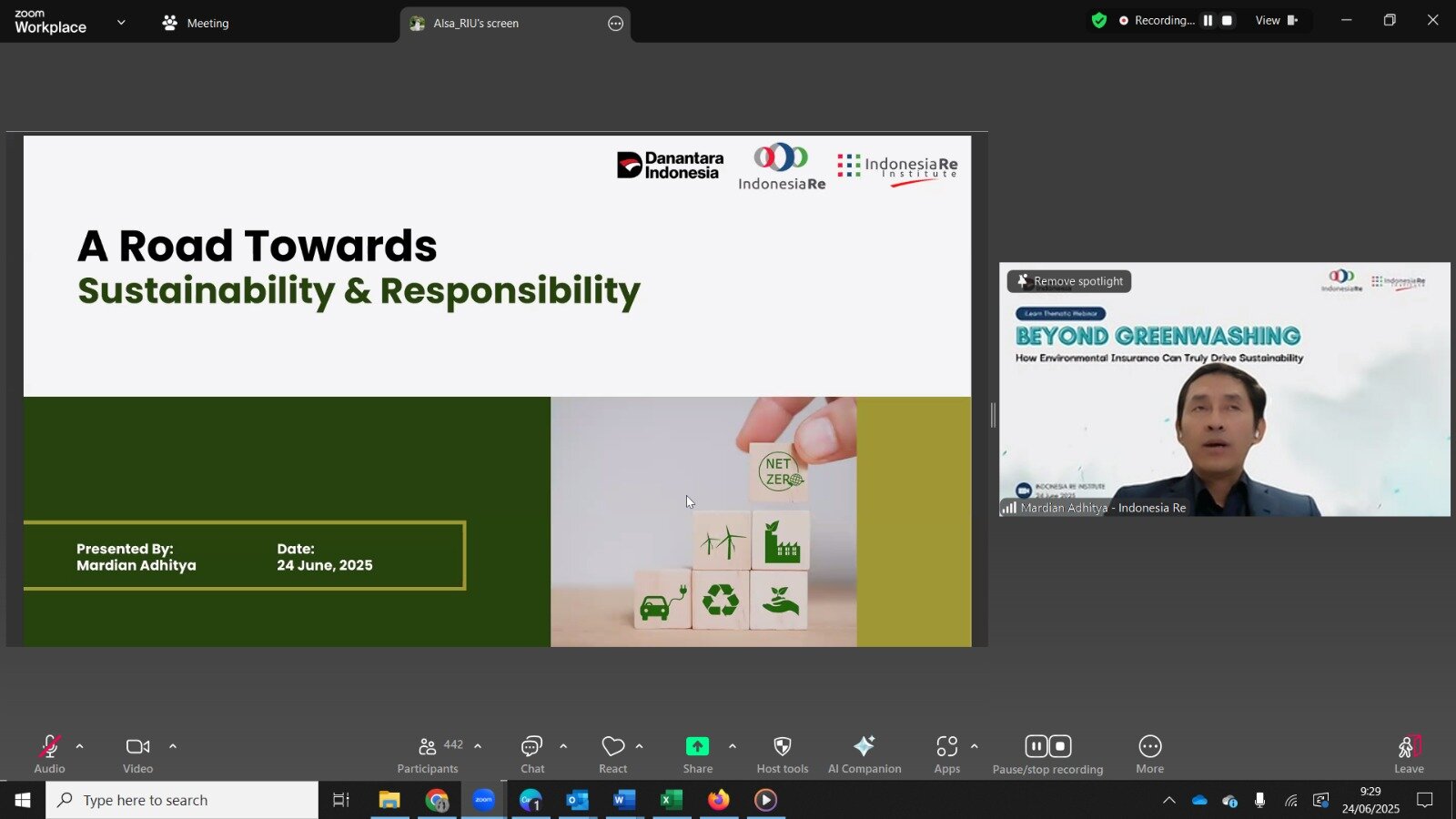Viewport: 1456px width, 819px height.
Task: Expand the Participants options chevron
Action: 478,746
